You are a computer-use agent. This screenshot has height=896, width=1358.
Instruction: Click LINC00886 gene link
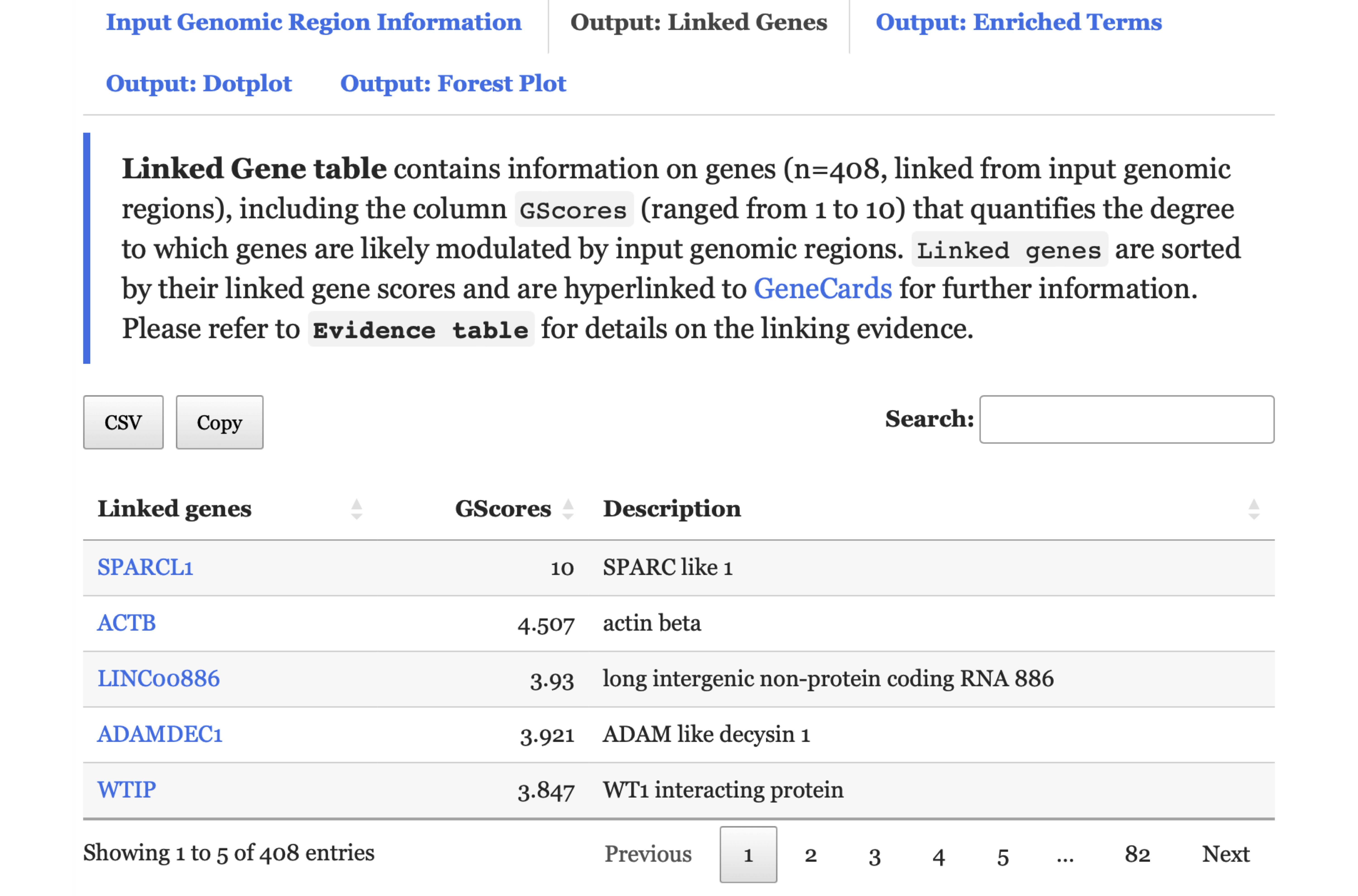158,679
